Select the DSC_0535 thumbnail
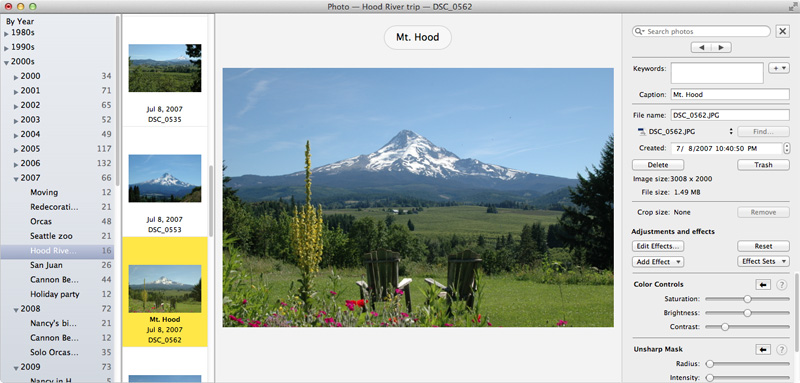800x383 pixels. tap(165, 68)
